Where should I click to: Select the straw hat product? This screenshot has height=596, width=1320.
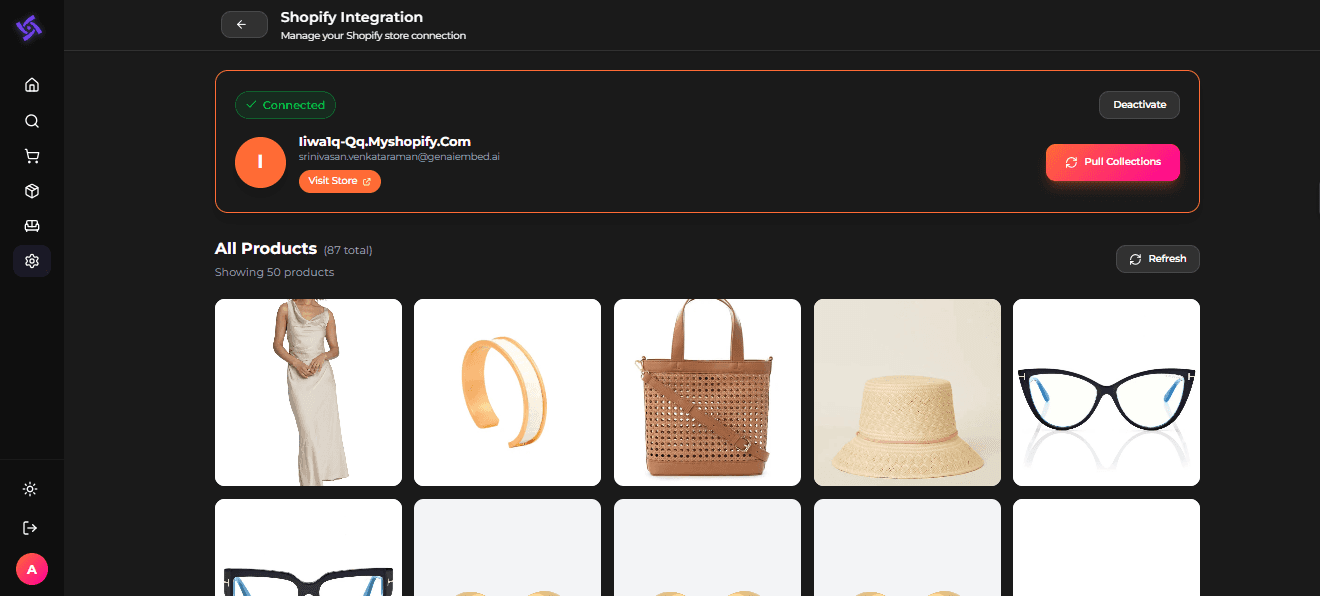click(x=906, y=392)
